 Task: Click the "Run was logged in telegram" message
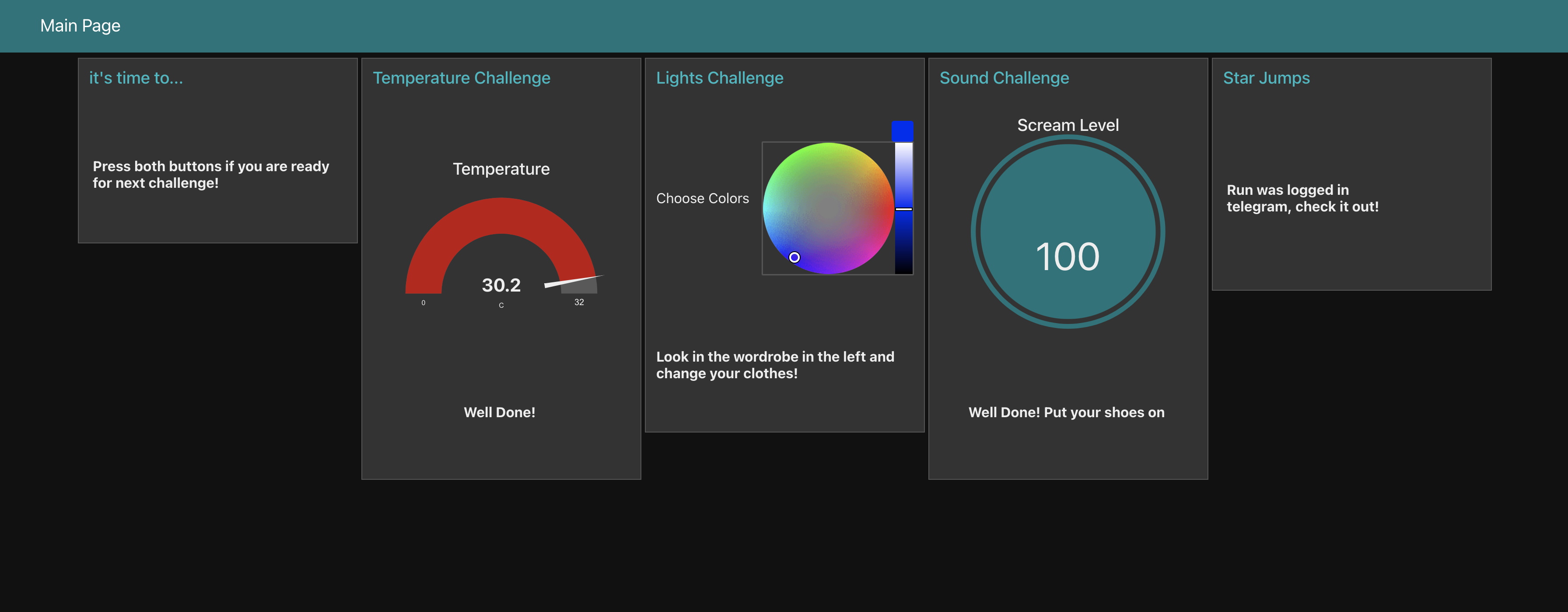coord(1302,198)
